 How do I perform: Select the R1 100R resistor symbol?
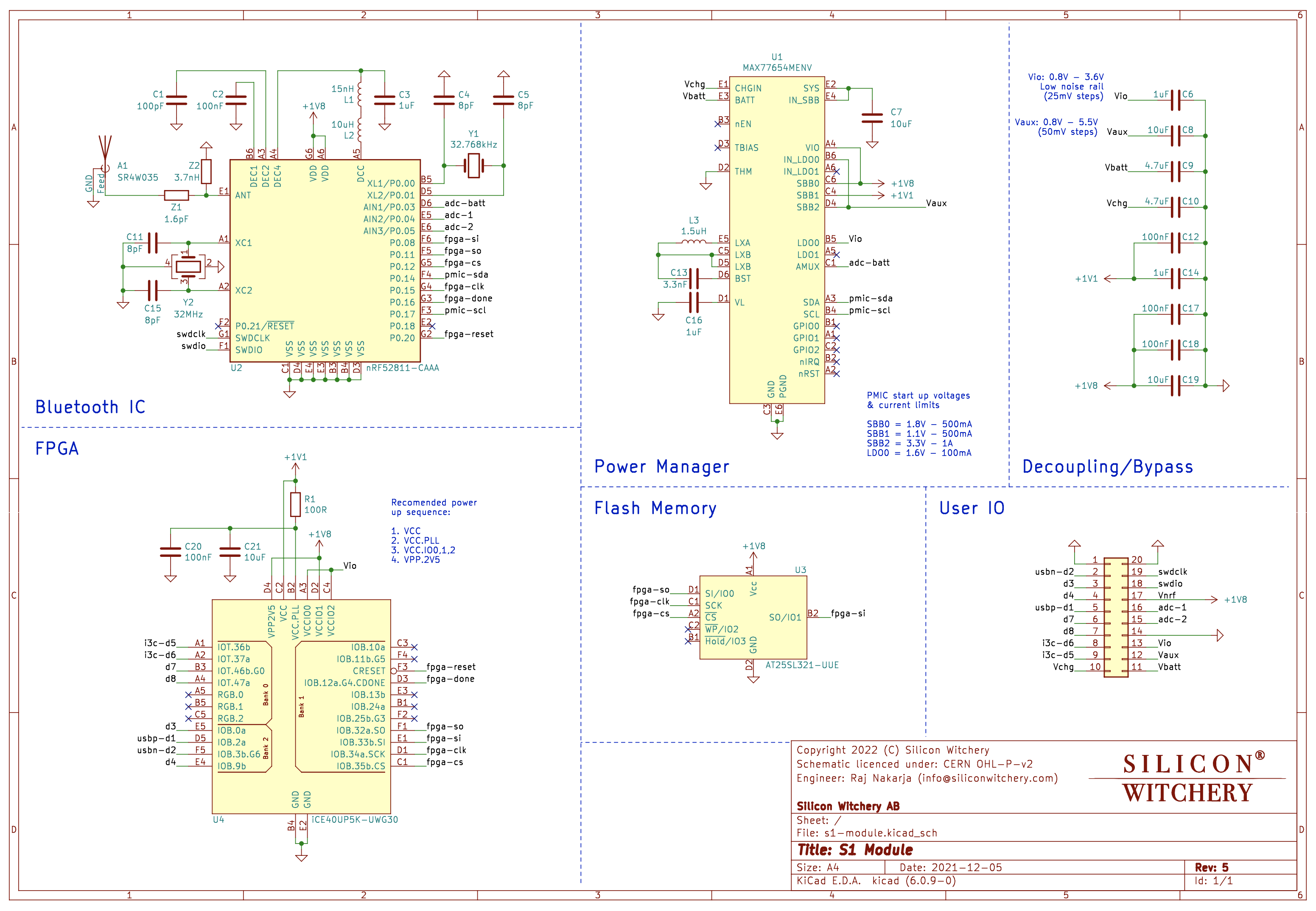pos(295,505)
